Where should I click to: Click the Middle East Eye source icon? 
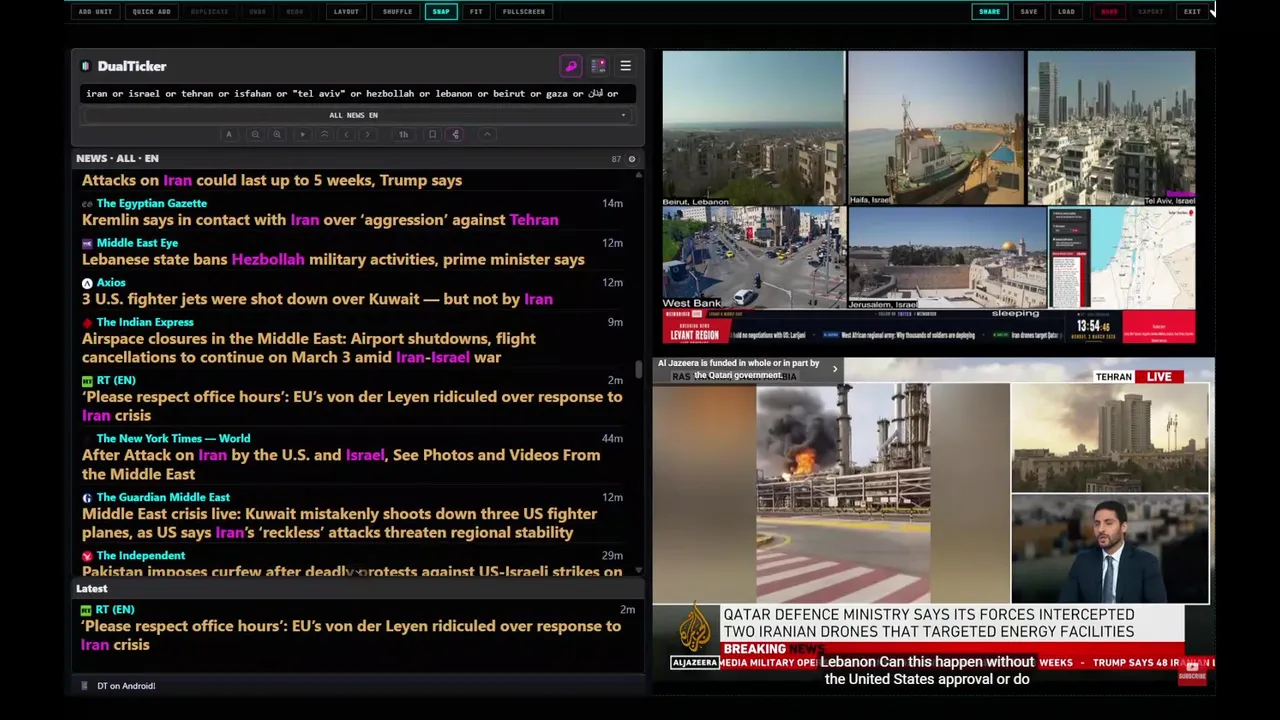[87, 243]
